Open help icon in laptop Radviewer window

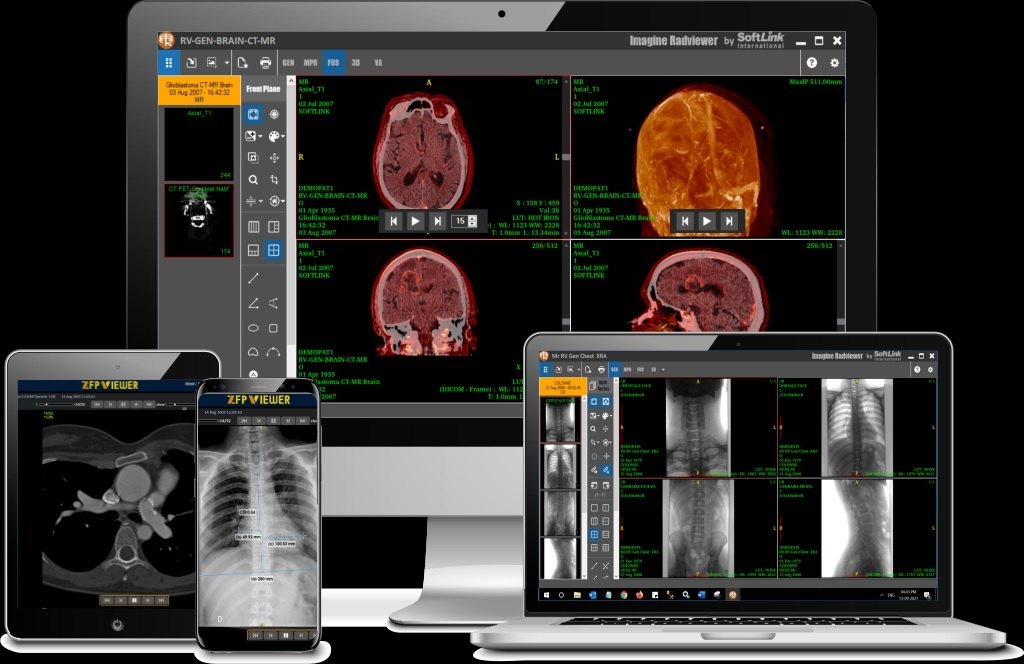[x=917, y=370]
